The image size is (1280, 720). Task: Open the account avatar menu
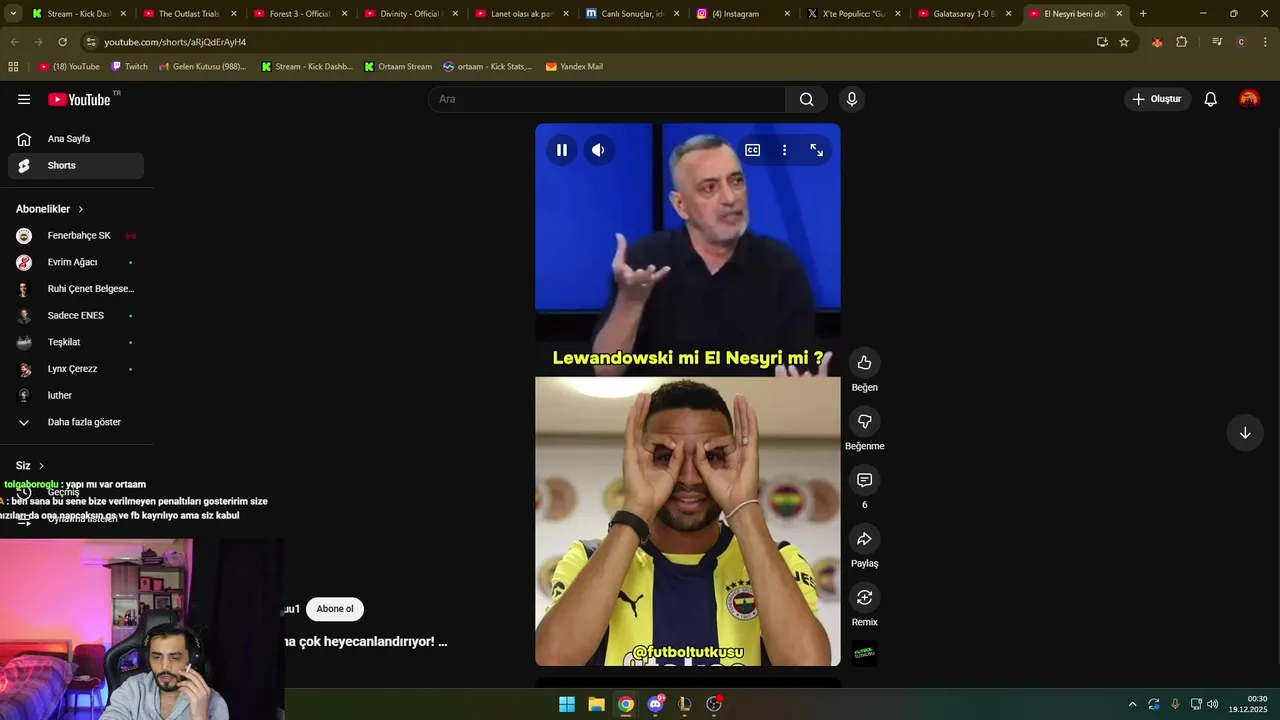tap(1249, 99)
